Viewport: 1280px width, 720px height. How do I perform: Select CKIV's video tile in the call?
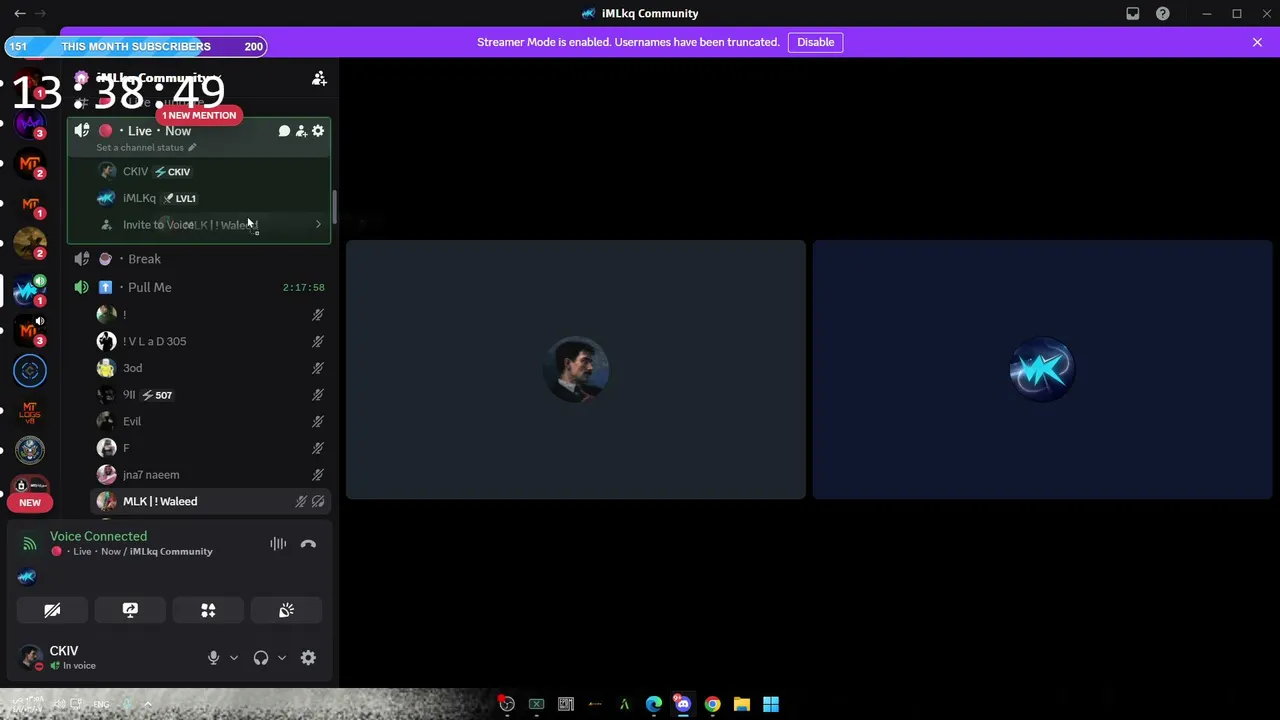576,369
